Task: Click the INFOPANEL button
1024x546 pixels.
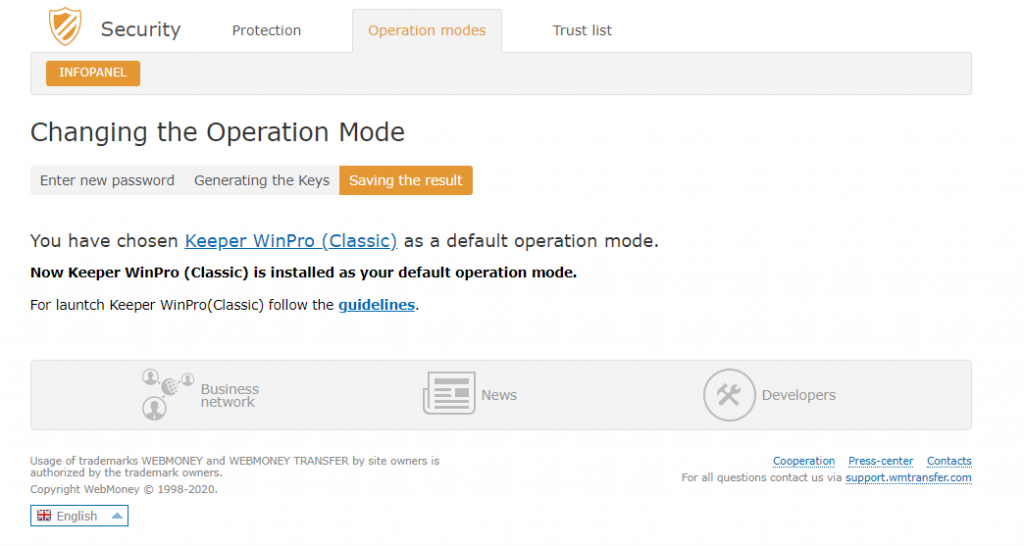Action: tap(93, 73)
